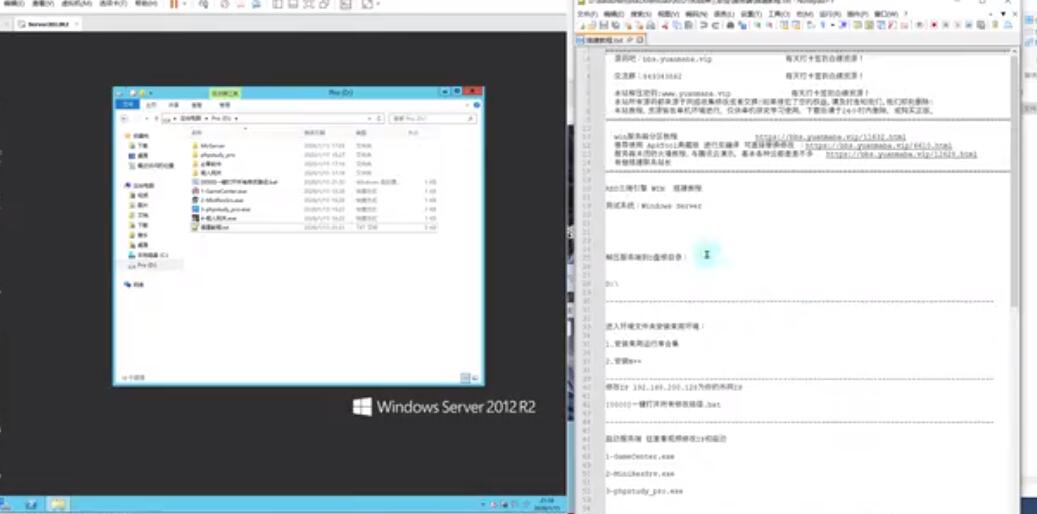This screenshot has height=514, width=1037.
Task: Click the orange Pause virtual machine icon
Action: [x=174, y=4]
